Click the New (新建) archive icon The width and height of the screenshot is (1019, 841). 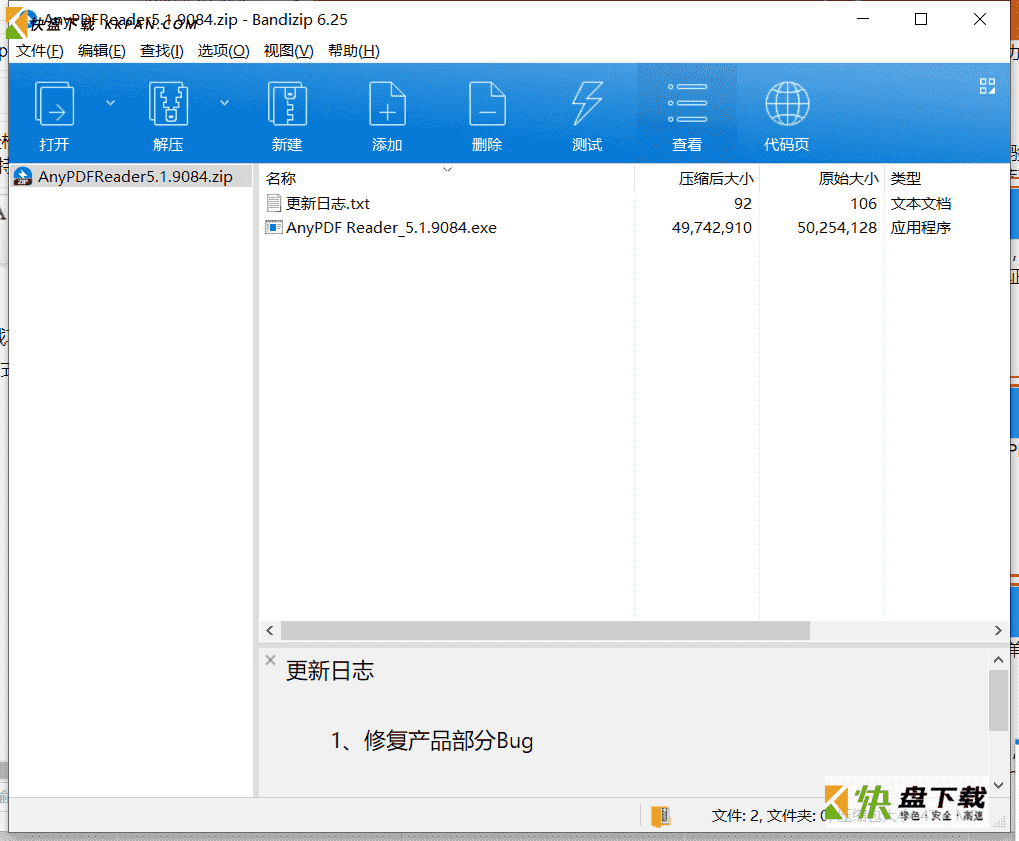(x=287, y=104)
